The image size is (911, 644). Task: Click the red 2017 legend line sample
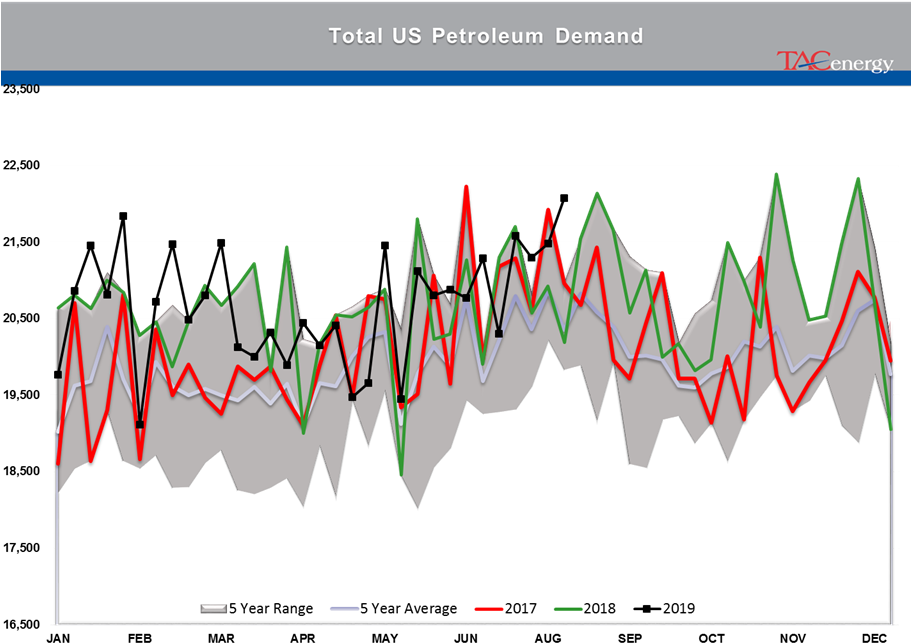tap(486, 608)
